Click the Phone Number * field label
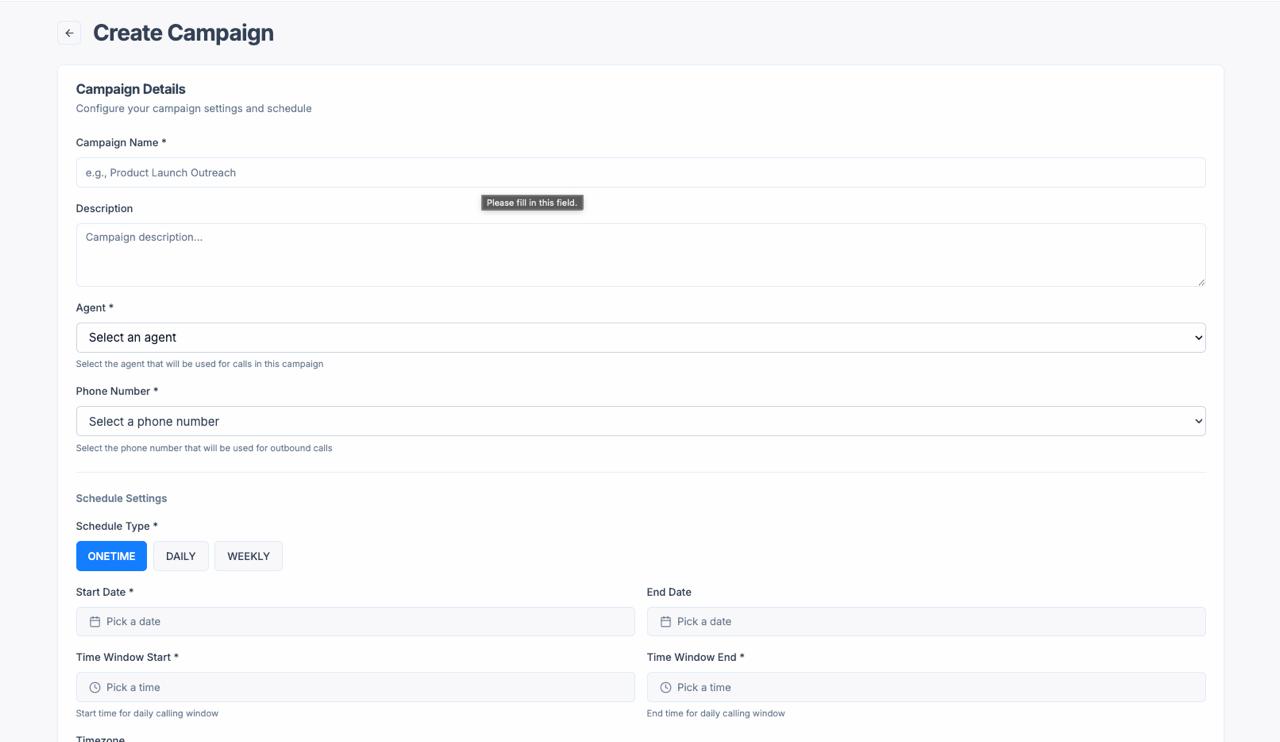This screenshot has height=742, width=1280. coord(117,391)
